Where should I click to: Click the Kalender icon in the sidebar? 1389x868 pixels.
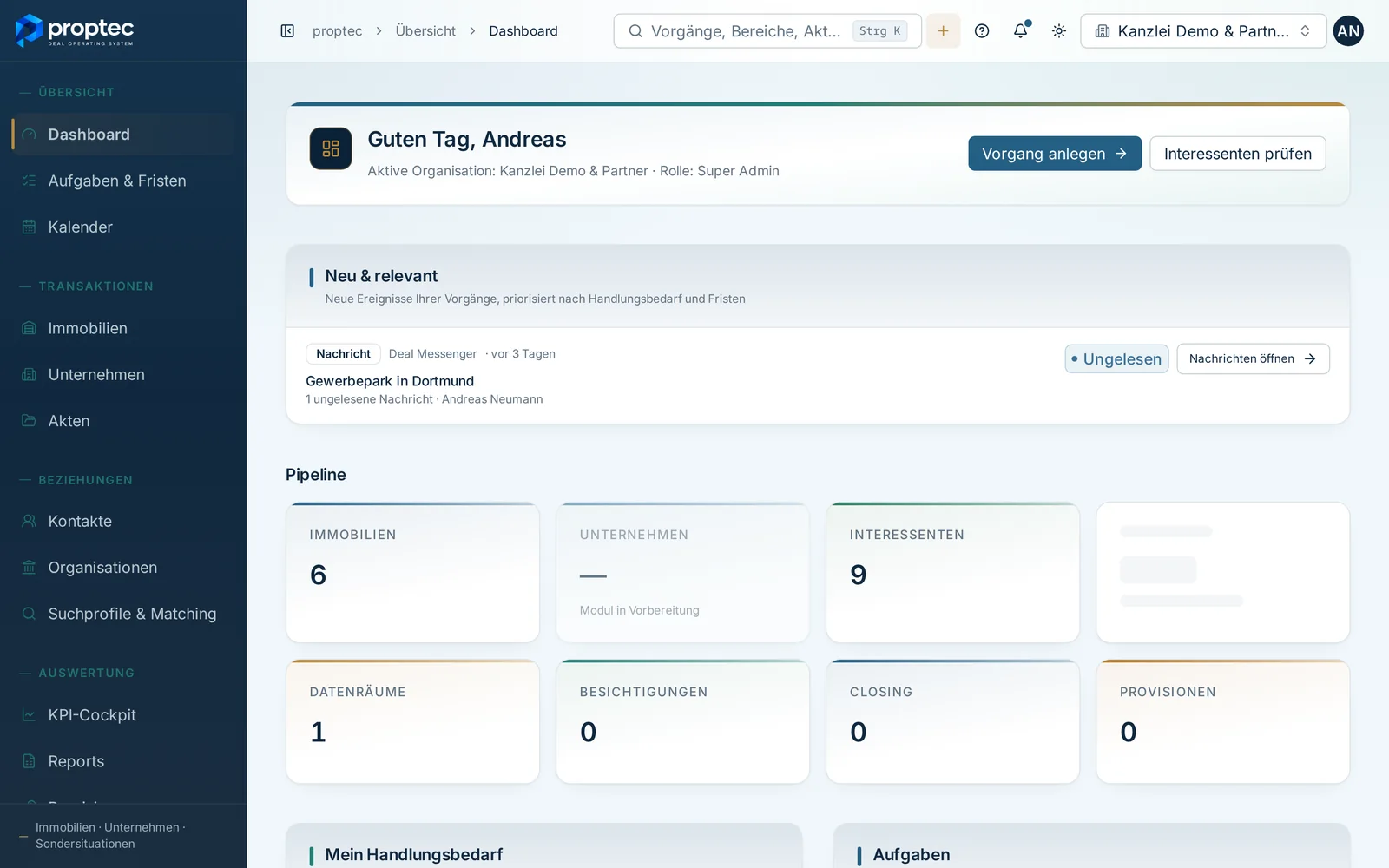tap(29, 227)
